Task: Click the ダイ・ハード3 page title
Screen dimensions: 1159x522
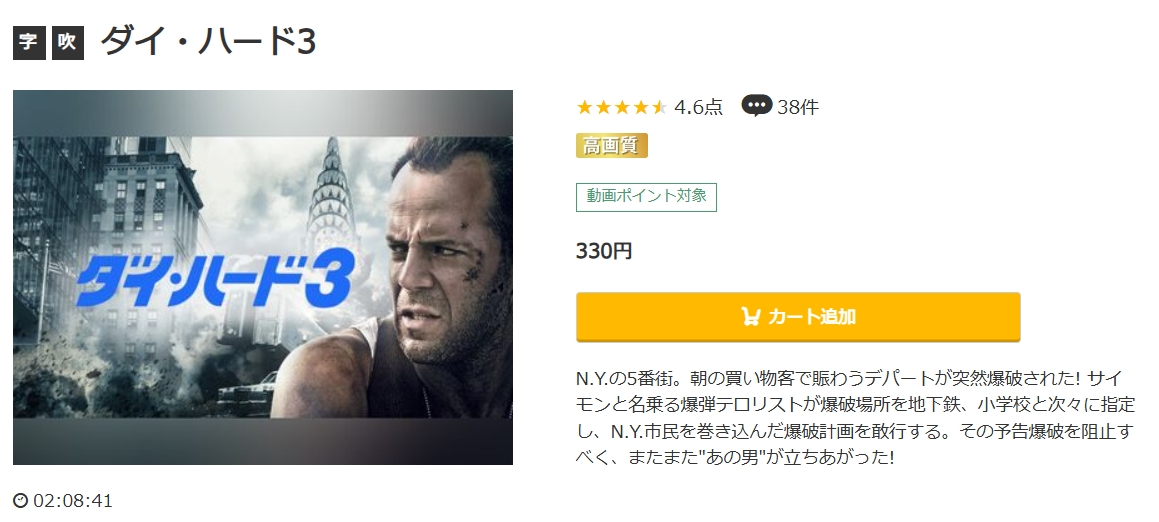Action: point(208,42)
